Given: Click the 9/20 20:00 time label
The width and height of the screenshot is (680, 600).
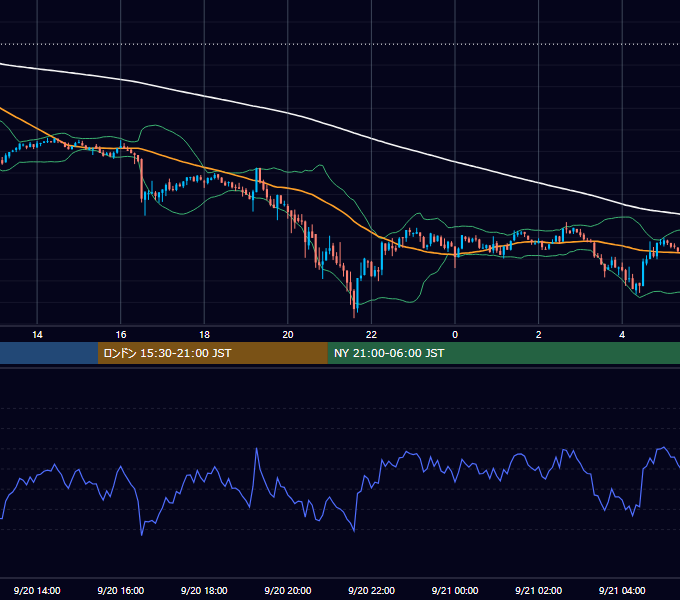Looking at the screenshot, I should click(288, 590).
